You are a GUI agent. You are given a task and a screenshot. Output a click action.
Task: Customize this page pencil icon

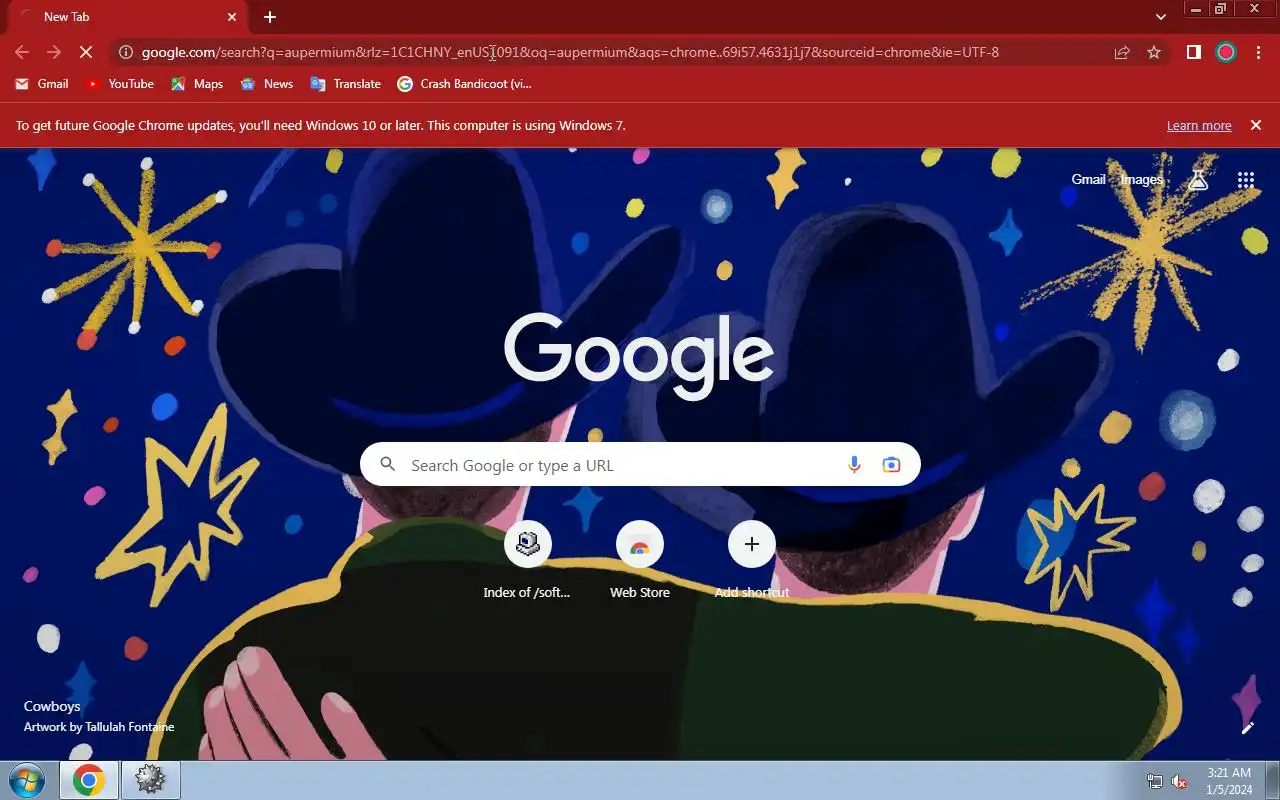(x=1247, y=728)
